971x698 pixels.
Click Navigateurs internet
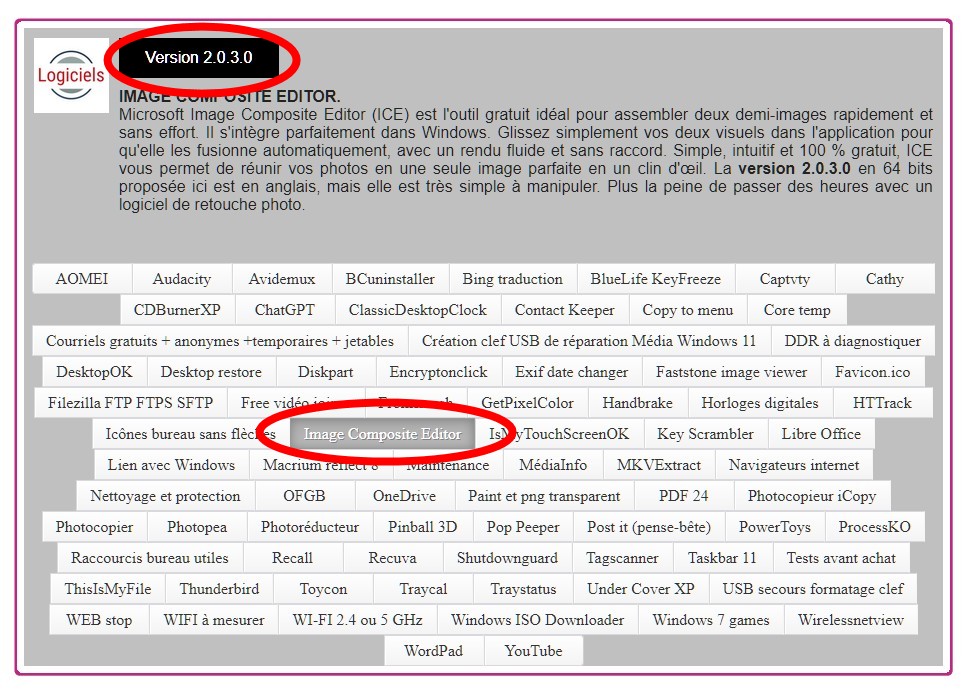tap(794, 465)
